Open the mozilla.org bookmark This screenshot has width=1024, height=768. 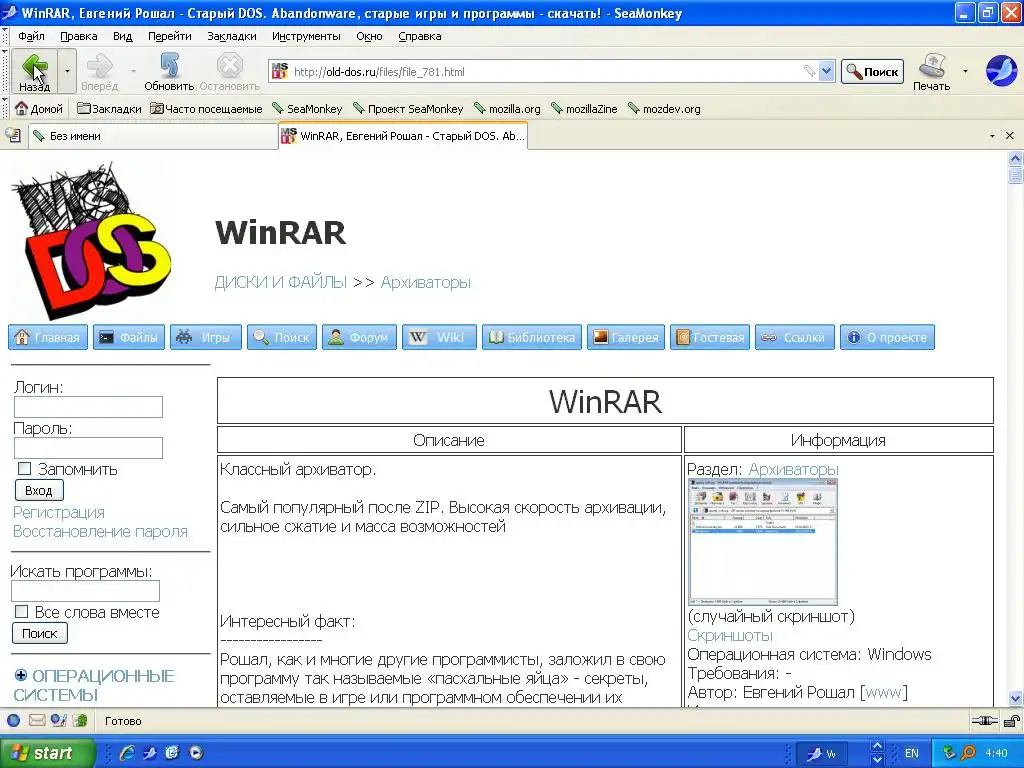pyautogui.click(x=507, y=109)
